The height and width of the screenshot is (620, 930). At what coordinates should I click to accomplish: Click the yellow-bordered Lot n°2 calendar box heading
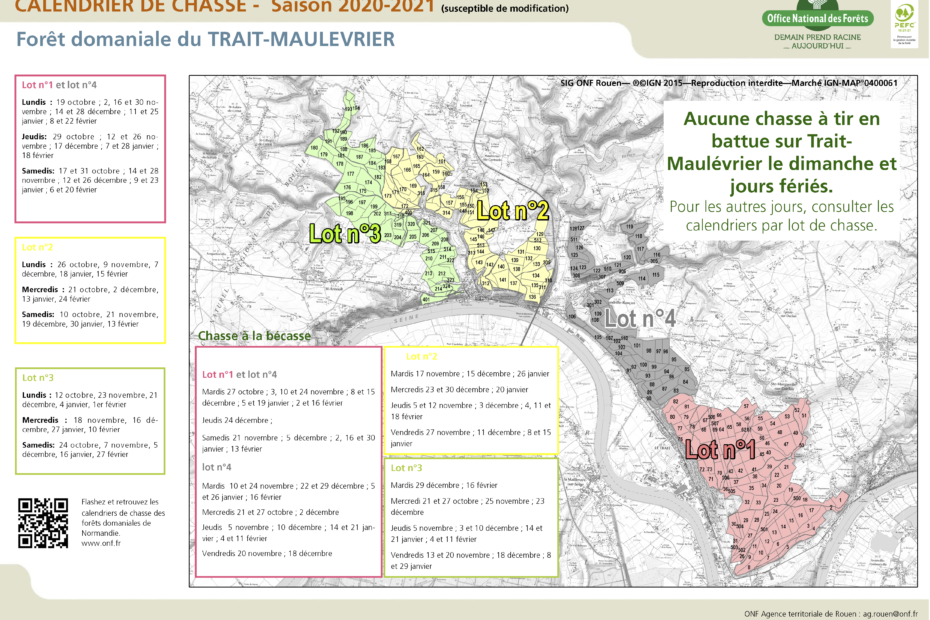[38, 246]
